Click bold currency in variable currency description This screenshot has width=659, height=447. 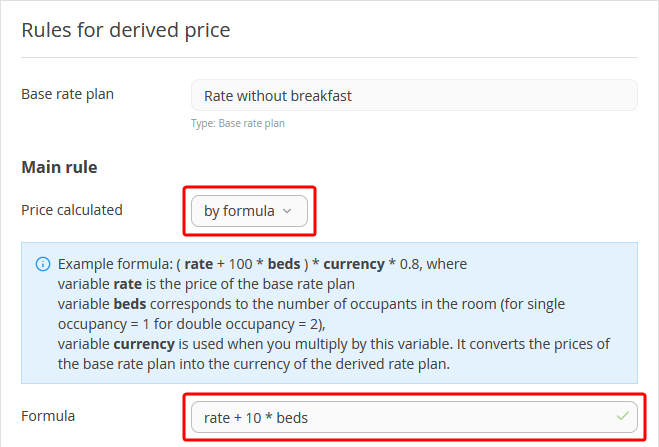(x=144, y=344)
